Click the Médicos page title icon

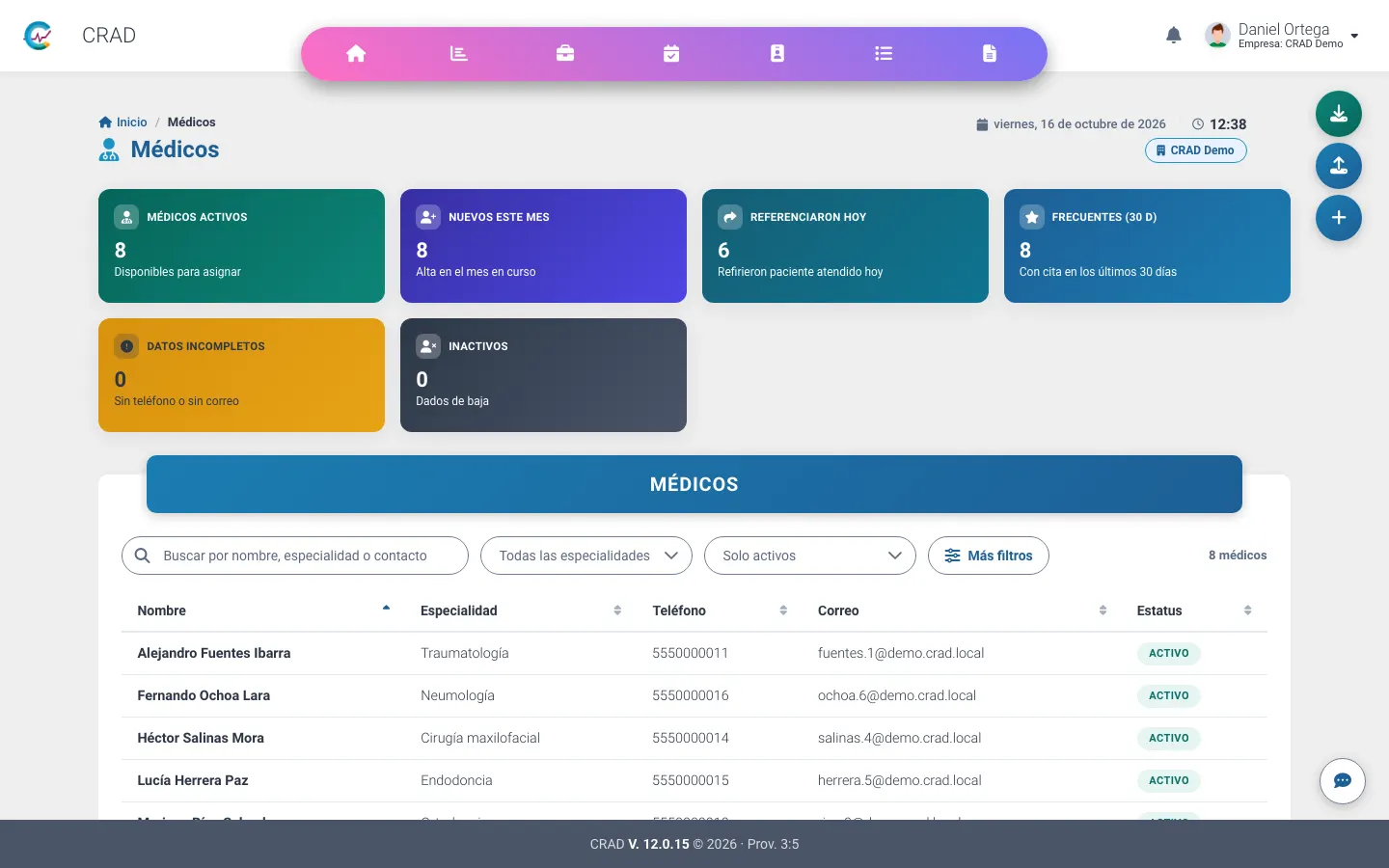pos(109,149)
